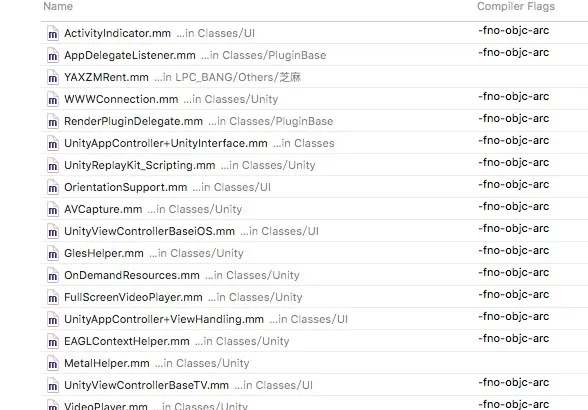Click the compiler flag for UnityReplayKit_Scripting.mm
Image resolution: width=588 pixels, height=410 pixels.
coord(514,162)
